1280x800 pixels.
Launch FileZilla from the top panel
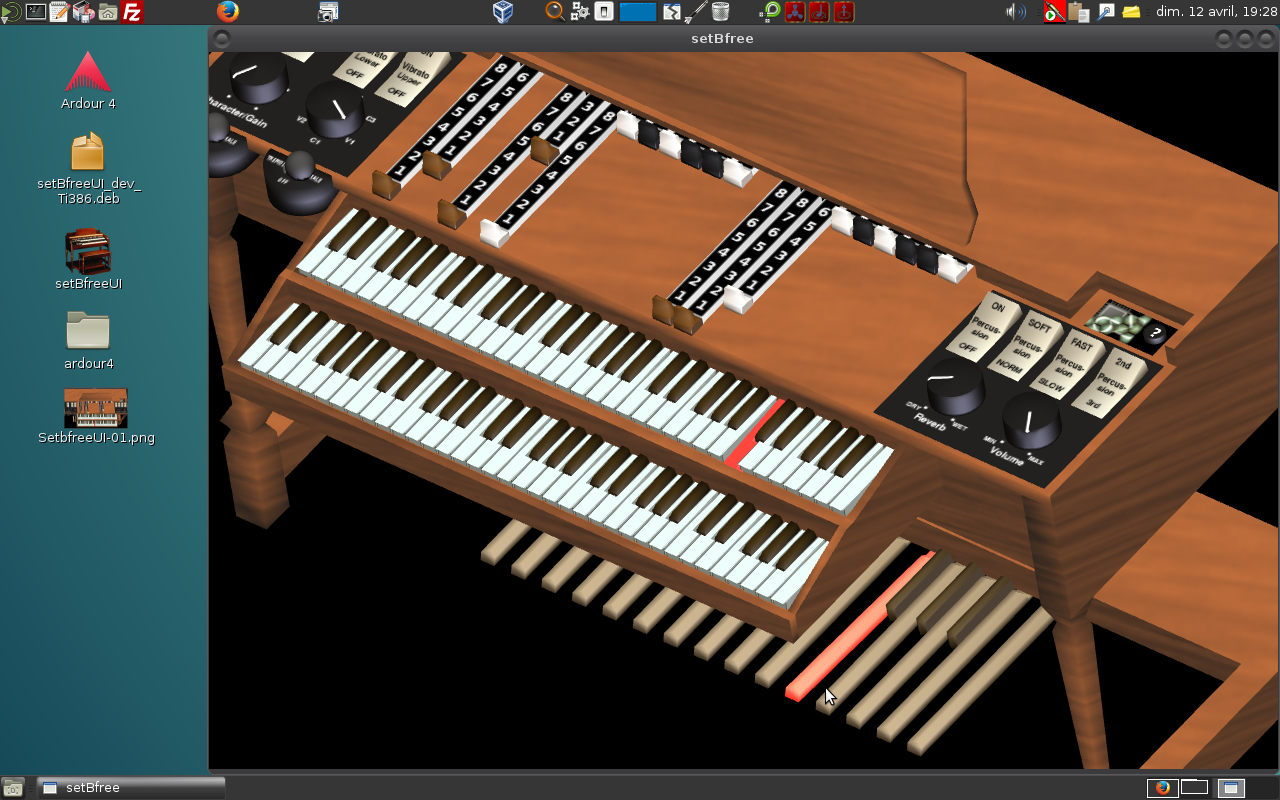[x=131, y=12]
